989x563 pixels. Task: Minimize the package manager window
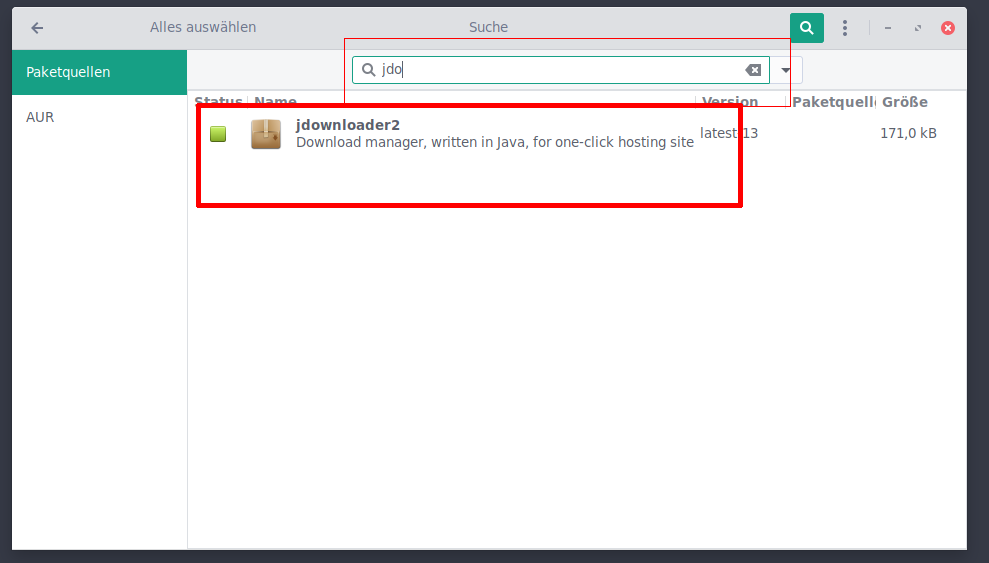tap(887, 28)
